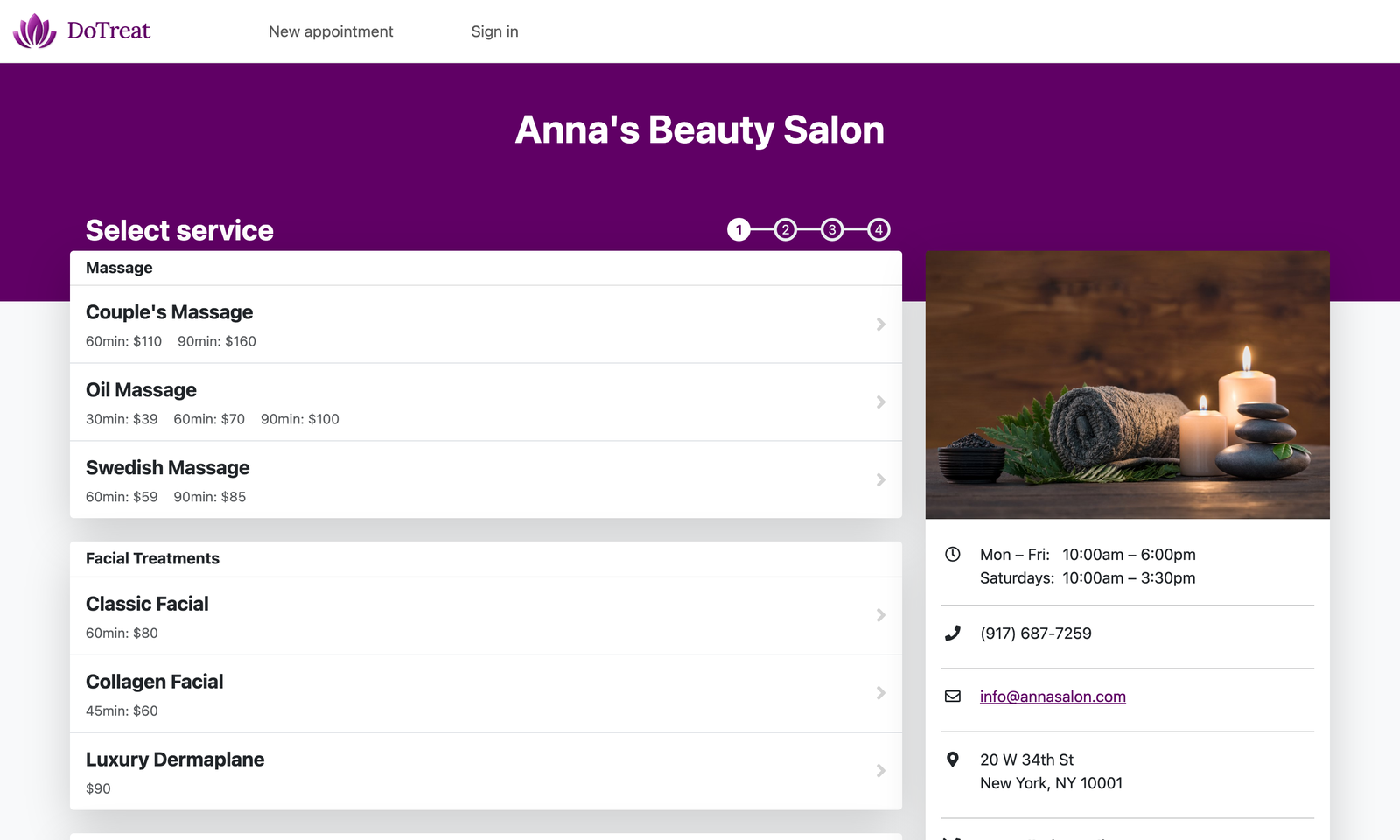This screenshot has height=840, width=1400.
Task: Open Sign in menu item
Action: [x=494, y=31]
